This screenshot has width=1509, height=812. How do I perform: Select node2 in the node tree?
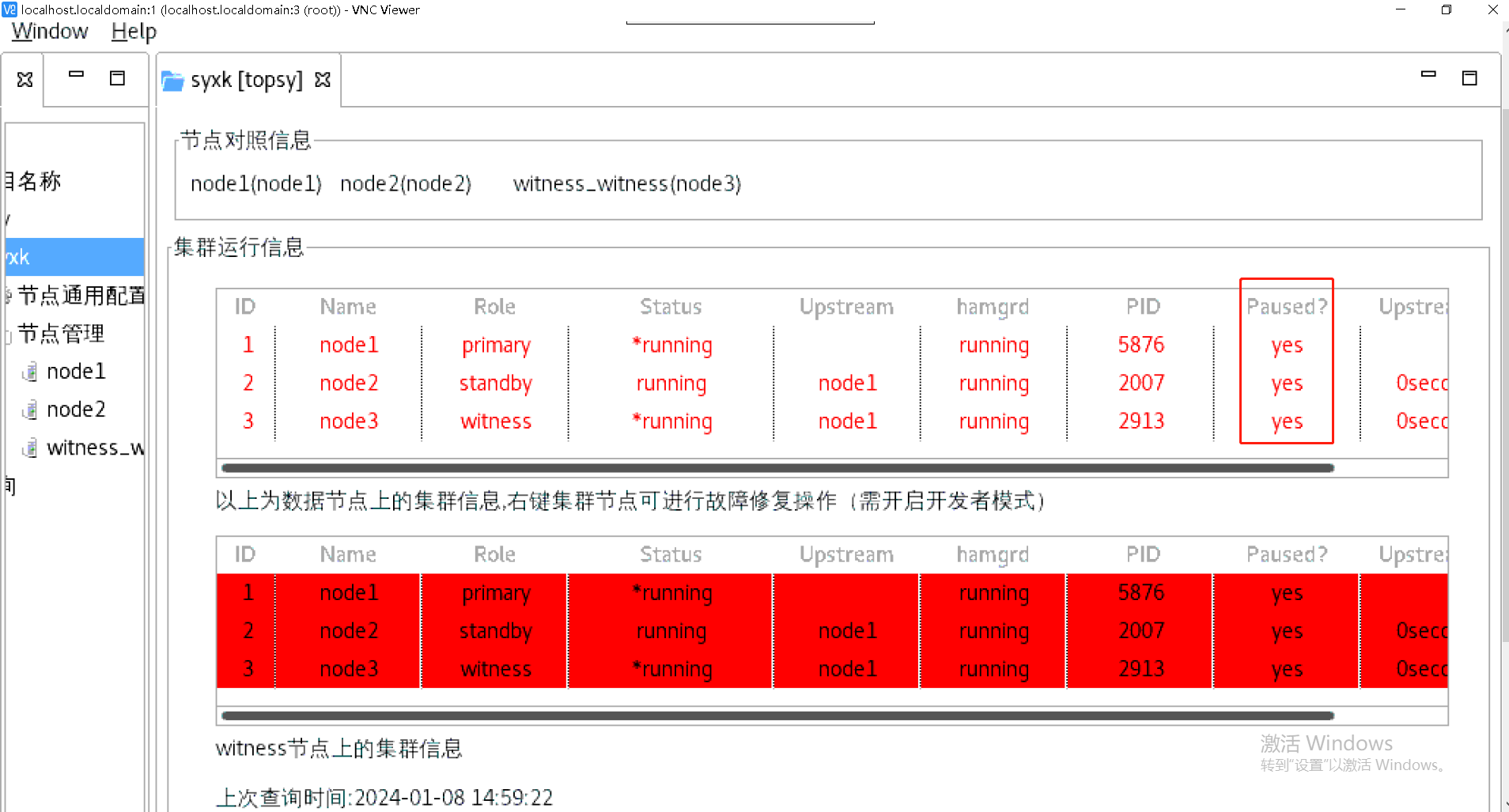pyautogui.click(x=76, y=409)
